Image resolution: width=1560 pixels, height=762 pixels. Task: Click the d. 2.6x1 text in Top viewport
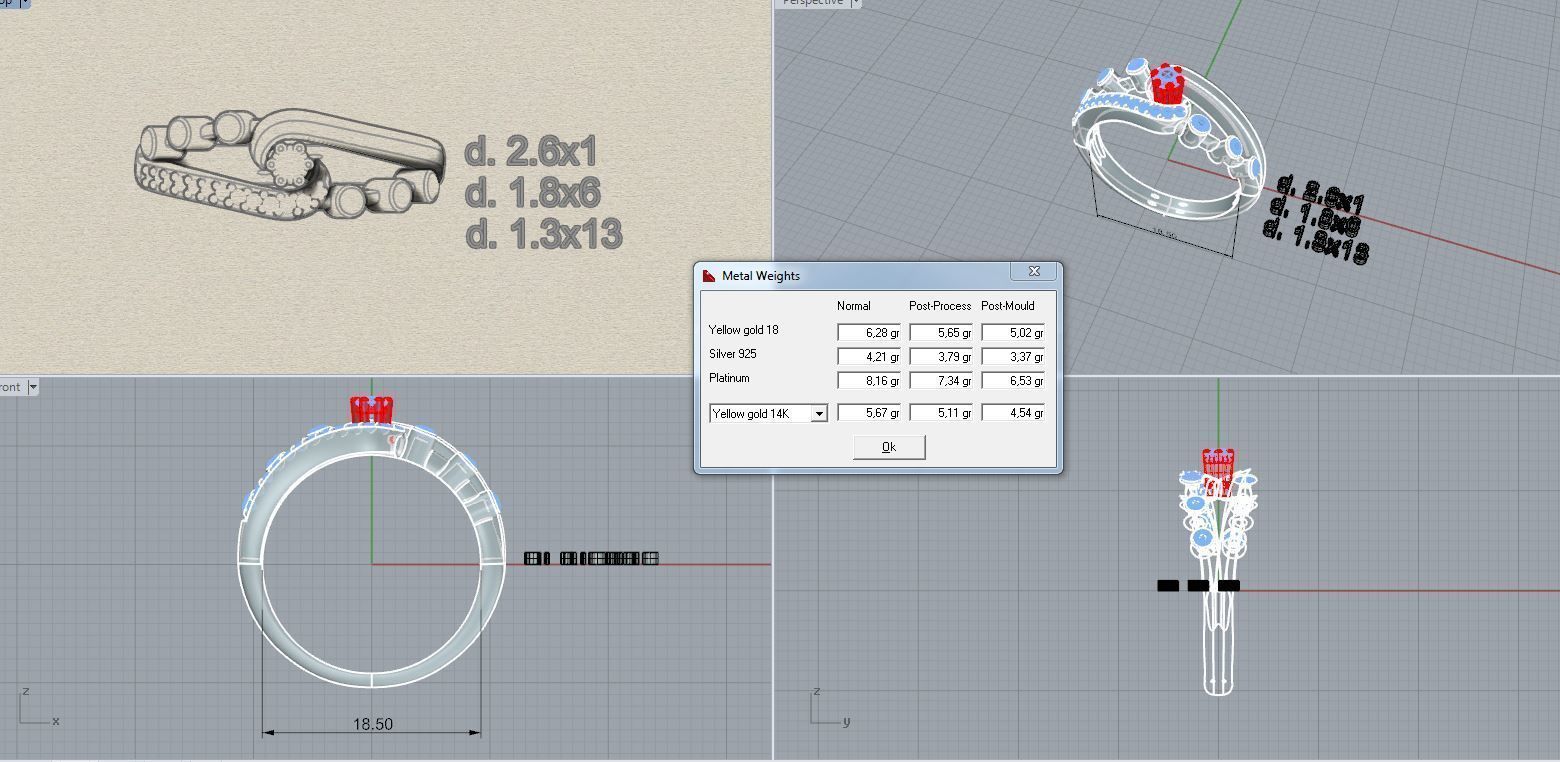coord(531,152)
